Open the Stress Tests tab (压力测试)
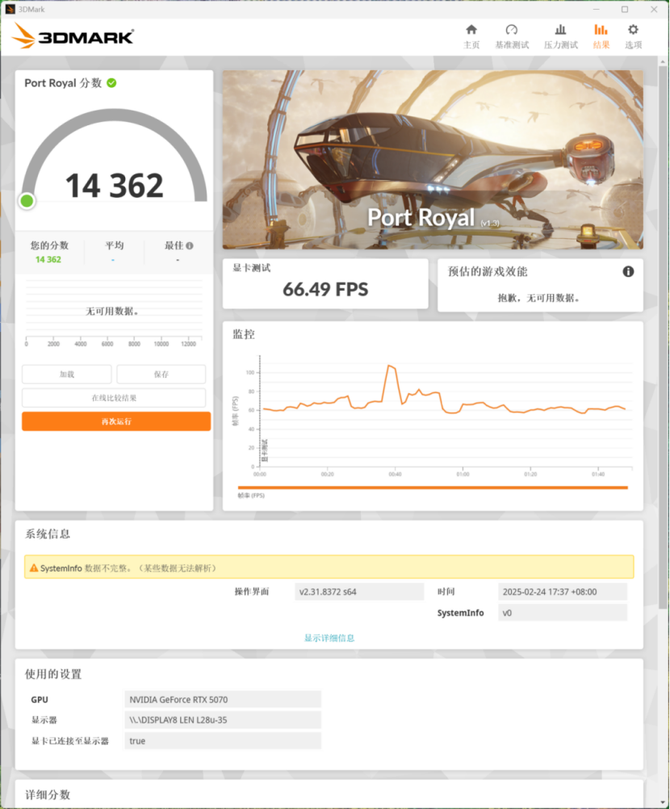 [x=561, y=37]
